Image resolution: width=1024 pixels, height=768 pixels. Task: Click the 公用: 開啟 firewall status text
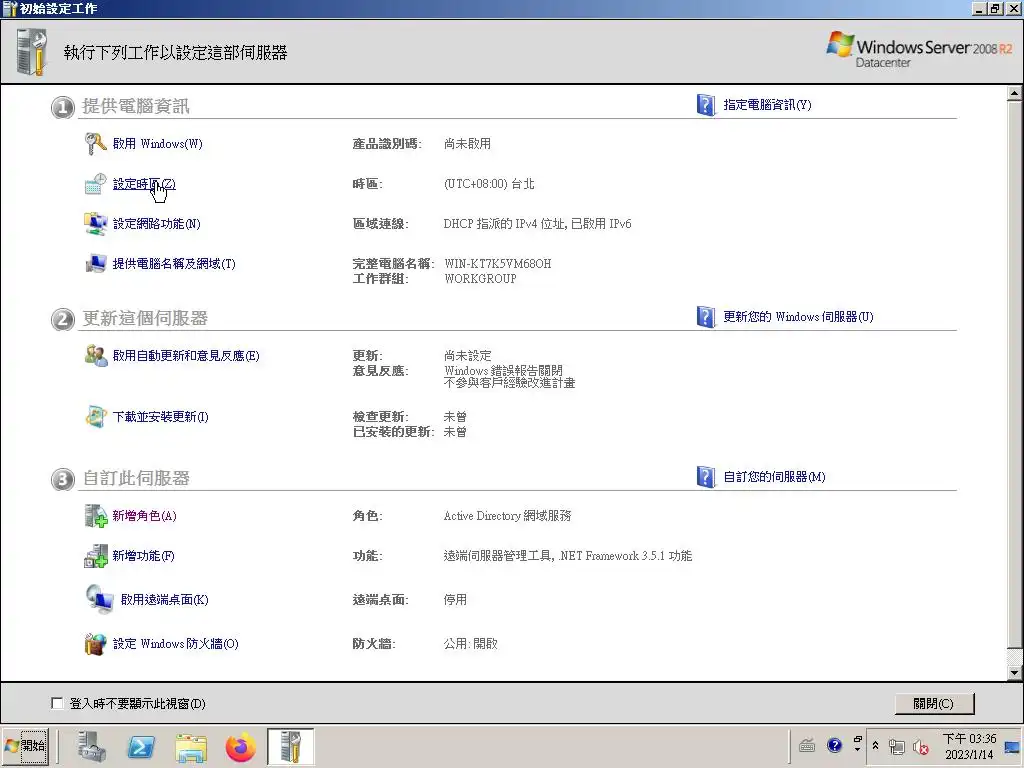pyautogui.click(x=471, y=644)
